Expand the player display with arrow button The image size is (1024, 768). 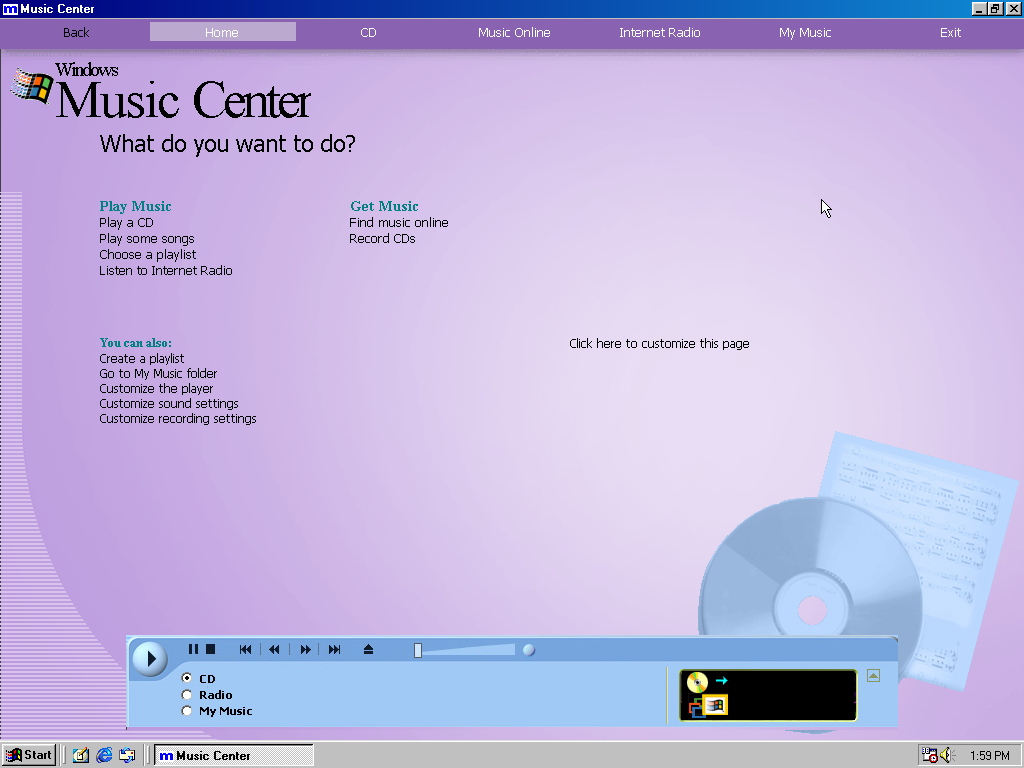click(873, 676)
